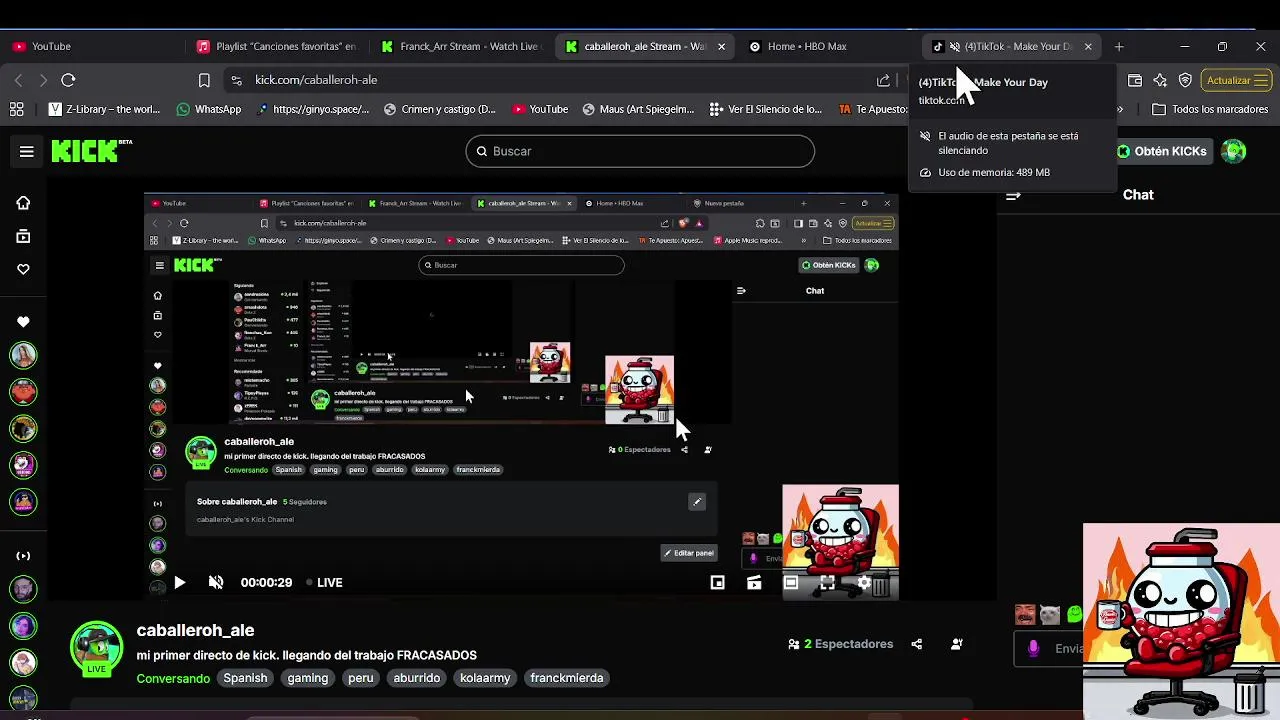The height and width of the screenshot is (720, 1280).
Task: Select the peru tag
Action: pos(361,678)
